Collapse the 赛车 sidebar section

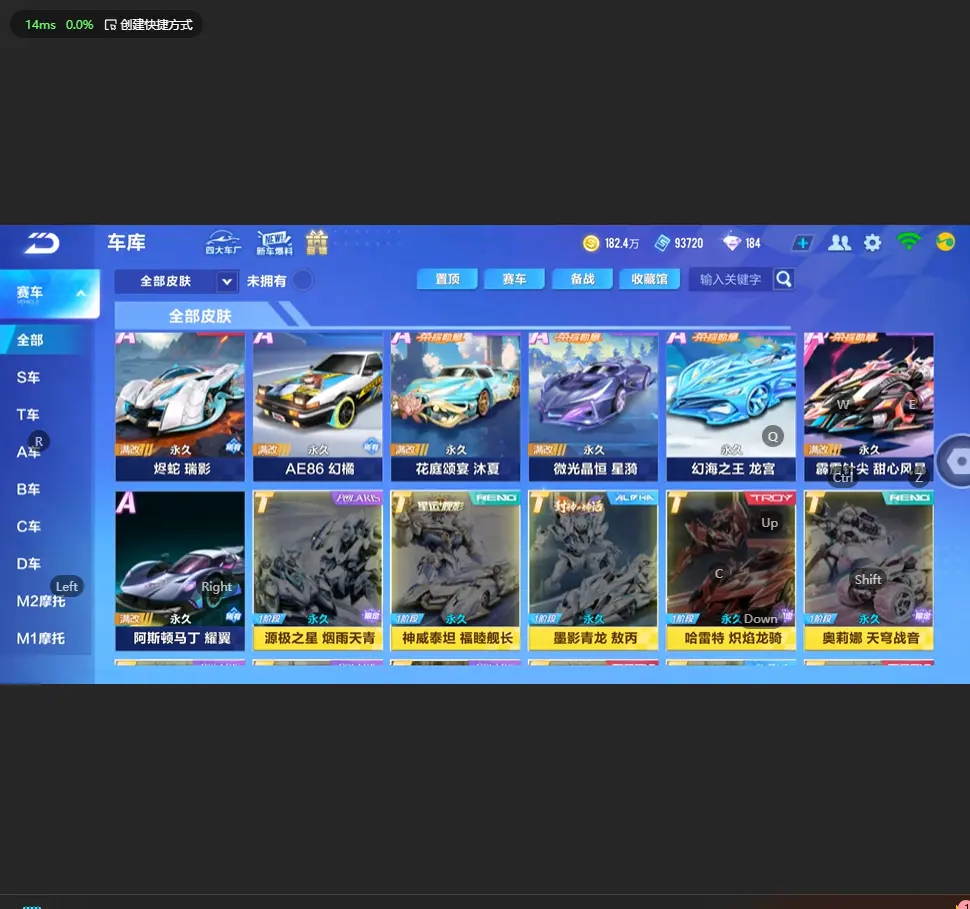pos(49,293)
